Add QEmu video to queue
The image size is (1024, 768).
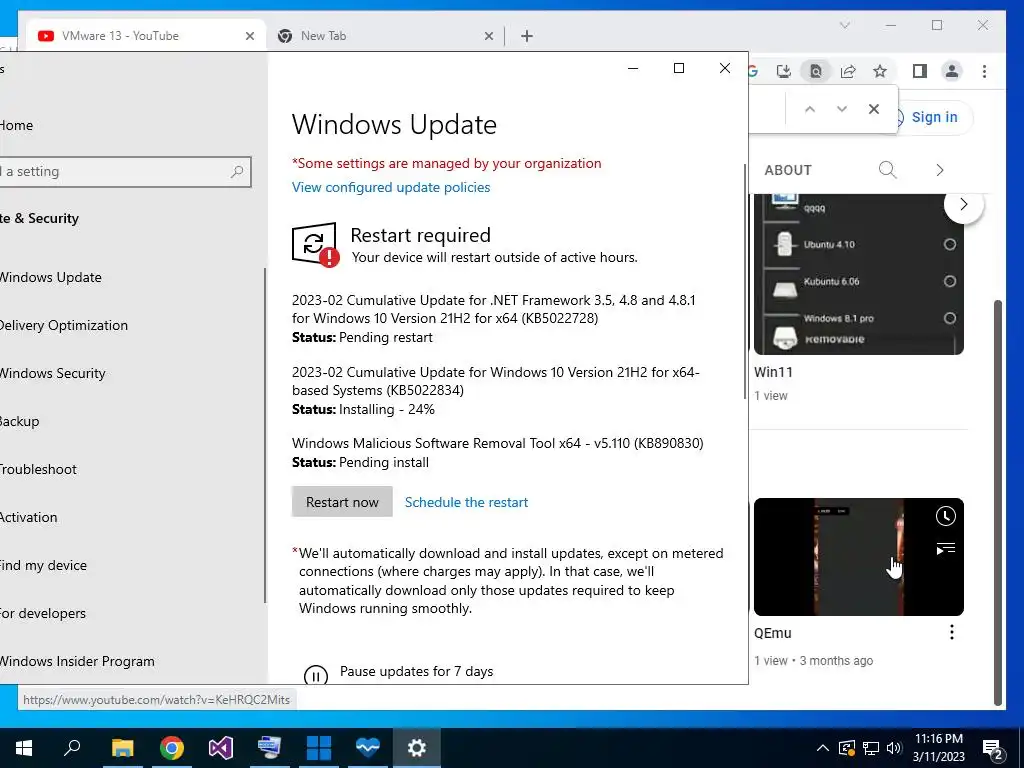pyautogui.click(x=945, y=549)
